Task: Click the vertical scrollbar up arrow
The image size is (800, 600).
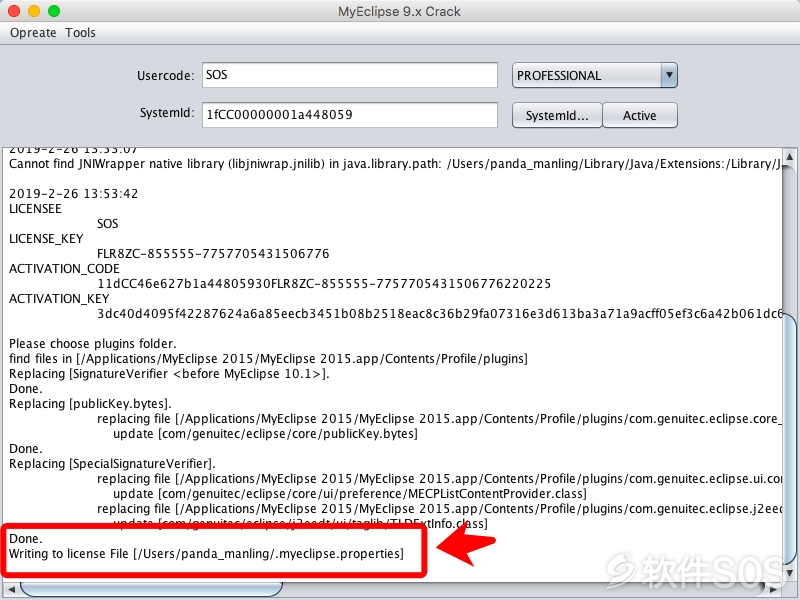Action: (789, 156)
